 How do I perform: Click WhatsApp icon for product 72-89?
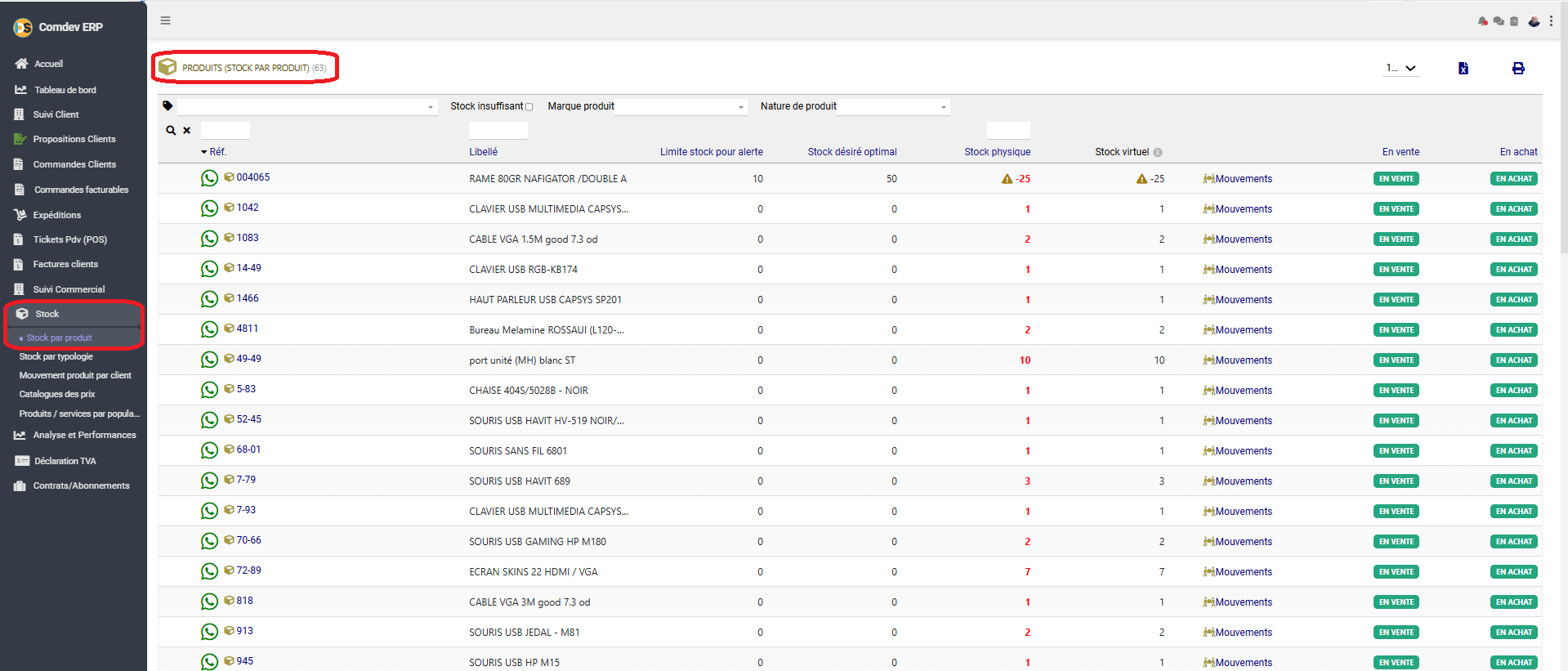click(209, 571)
